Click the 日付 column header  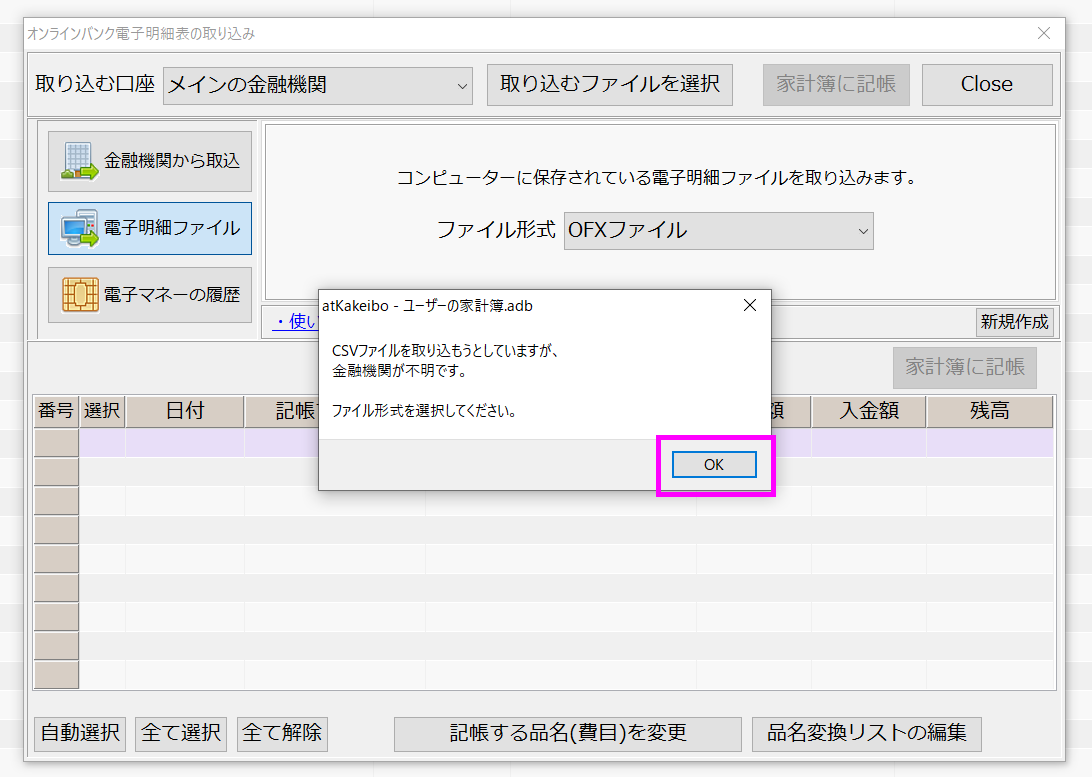pyautogui.click(x=185, y=412)
